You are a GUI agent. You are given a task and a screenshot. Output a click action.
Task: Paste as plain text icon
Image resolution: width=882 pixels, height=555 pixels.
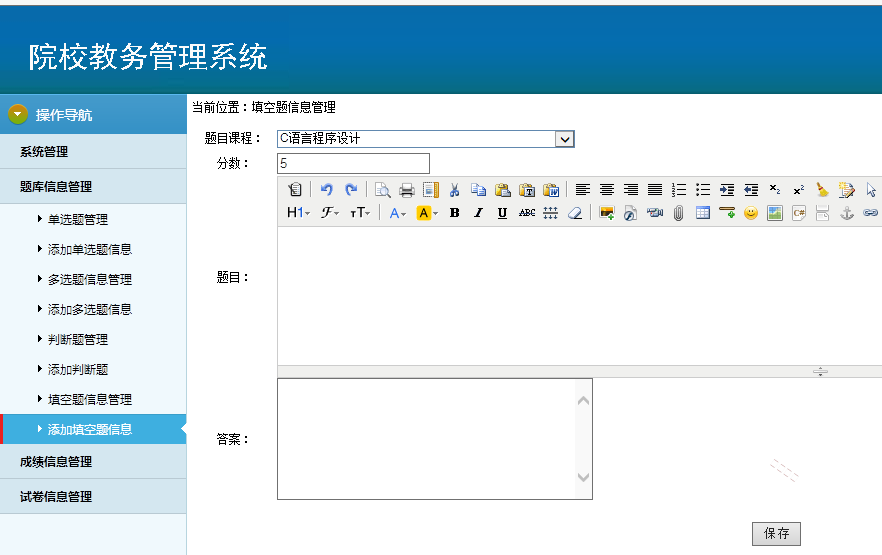(527, 189)
